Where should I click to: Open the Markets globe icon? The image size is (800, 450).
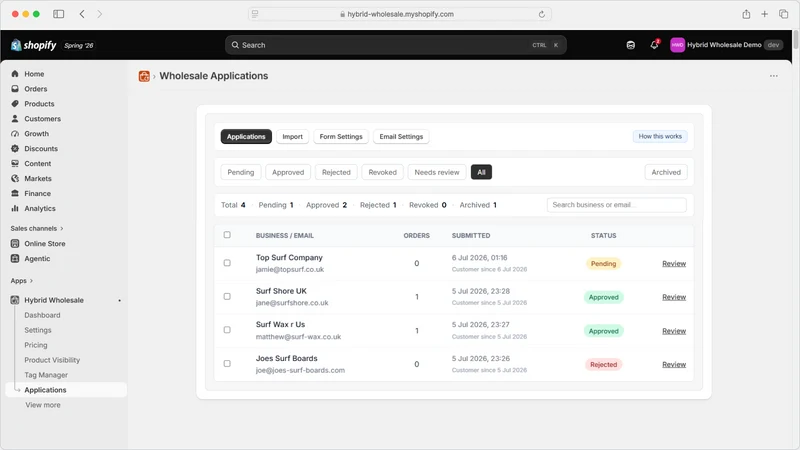click(x=15, y=179)
